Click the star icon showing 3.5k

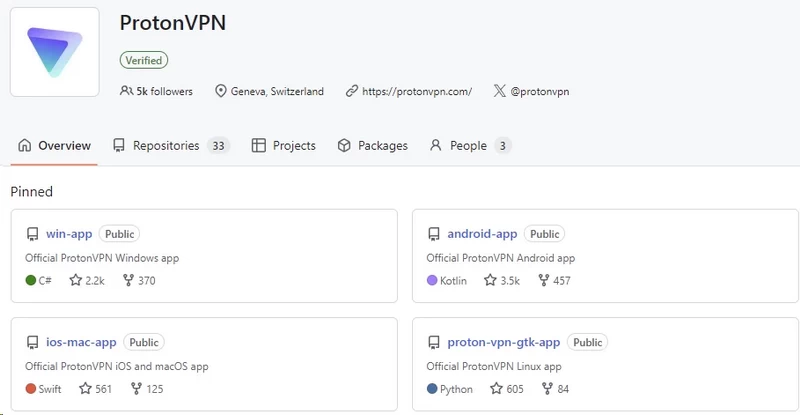(x=490, y=280)
